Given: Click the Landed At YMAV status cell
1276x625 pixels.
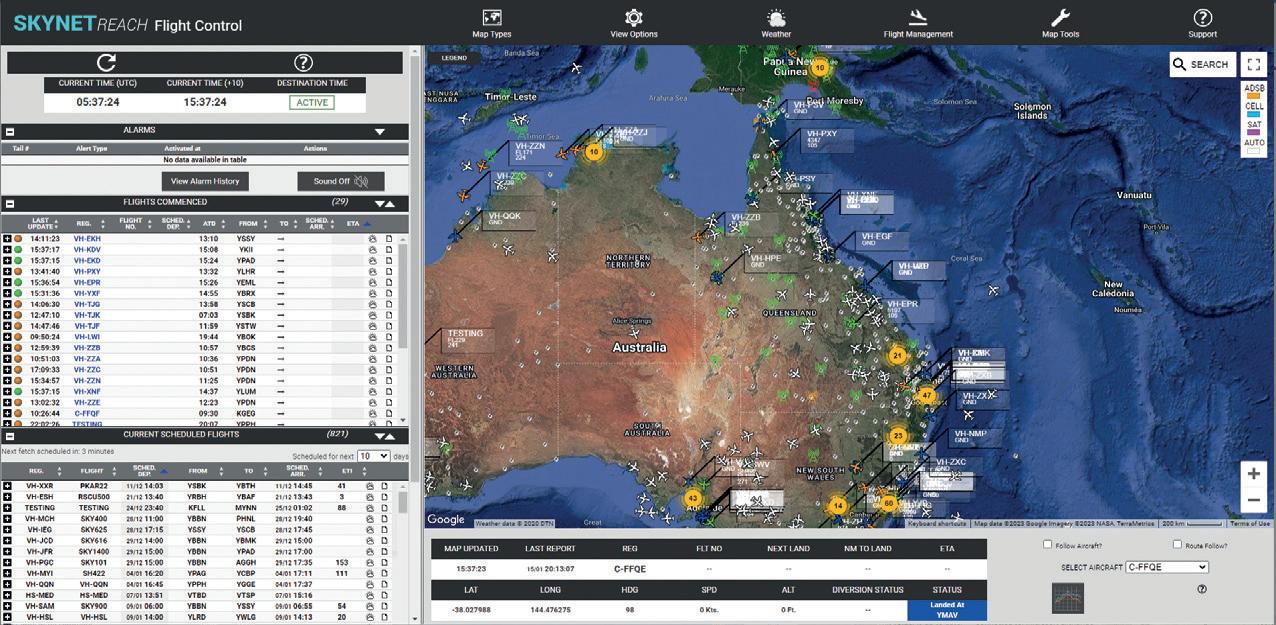Looking at the screenshot, I should tap(946, 612).
